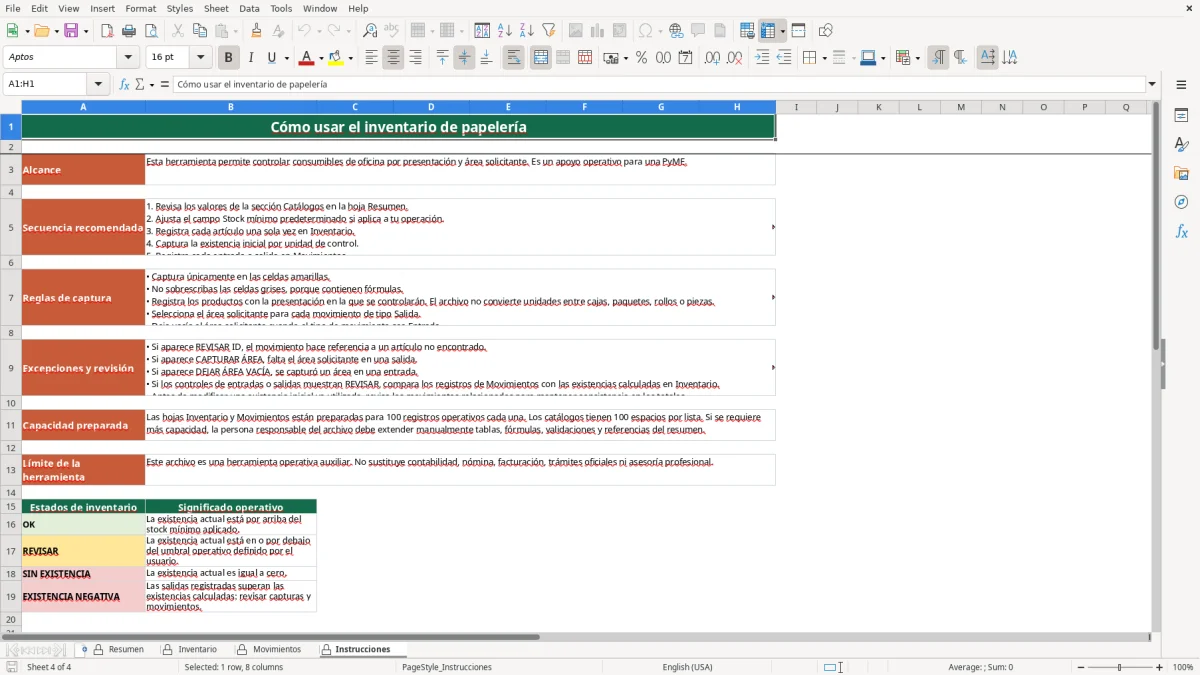Viewport: 1200px width, 675px height.
Task: Click the Define Print Area icon
Action: (748, 31)
